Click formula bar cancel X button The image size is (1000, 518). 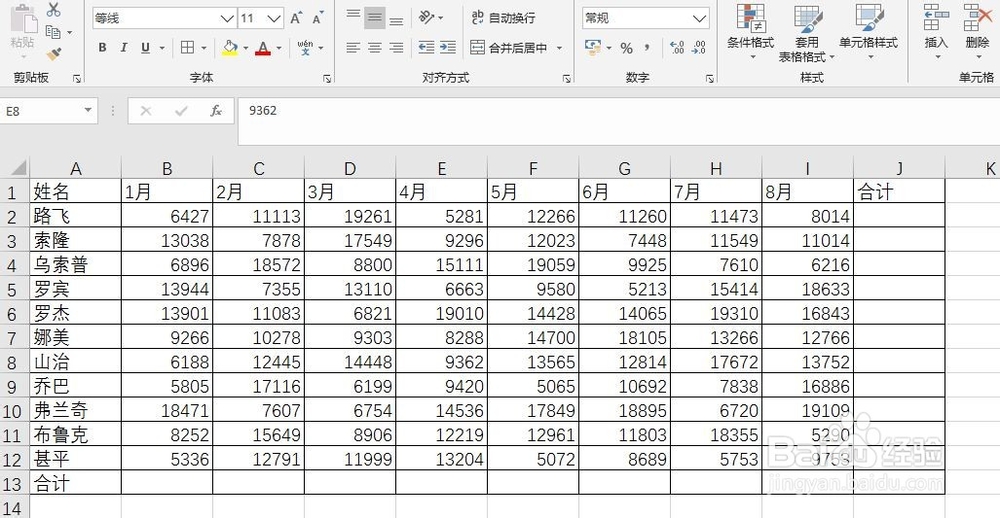click(x=145, y=111)
